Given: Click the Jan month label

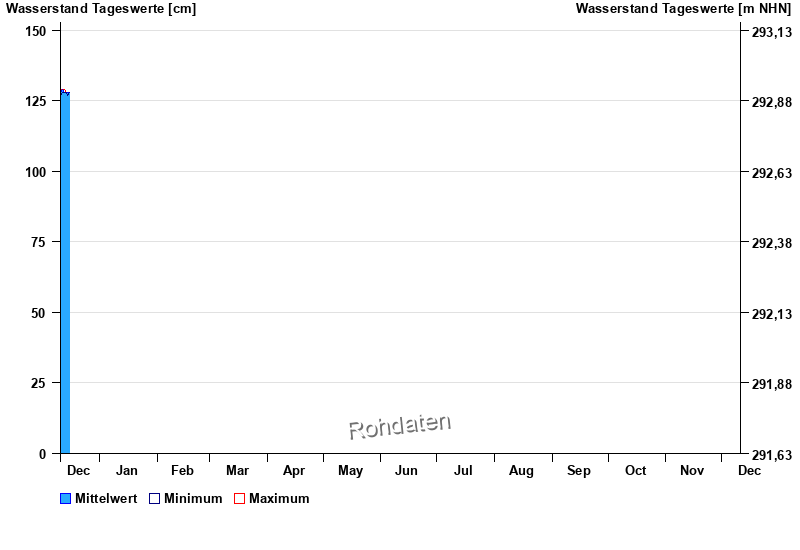Looking at the screenshot, I should (x=127, y=470).
